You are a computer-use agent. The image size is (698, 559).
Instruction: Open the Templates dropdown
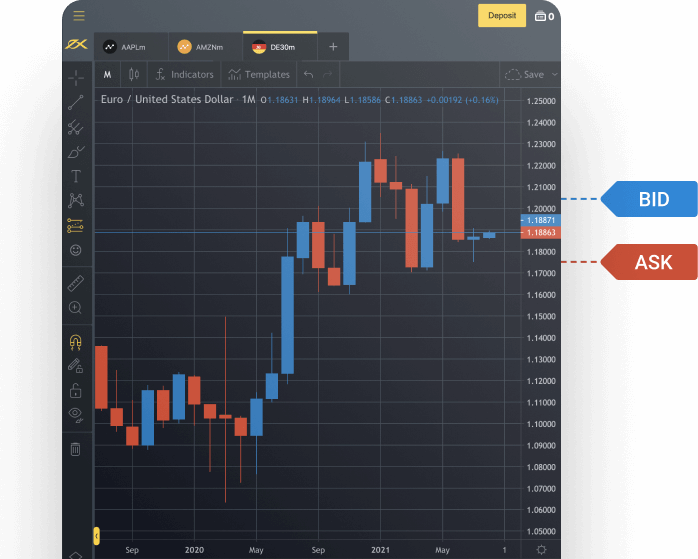259,75
